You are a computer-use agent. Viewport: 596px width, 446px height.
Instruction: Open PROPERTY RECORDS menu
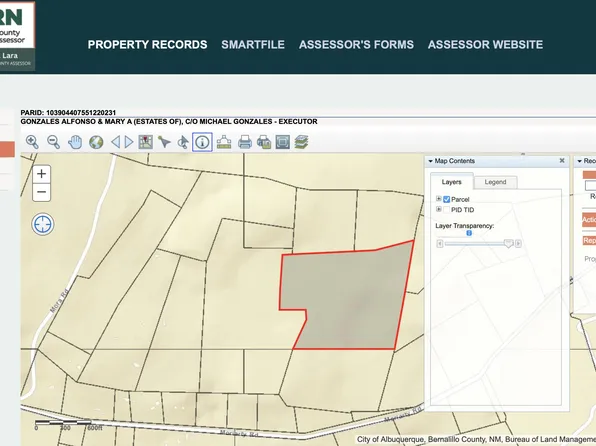point(147,44)
